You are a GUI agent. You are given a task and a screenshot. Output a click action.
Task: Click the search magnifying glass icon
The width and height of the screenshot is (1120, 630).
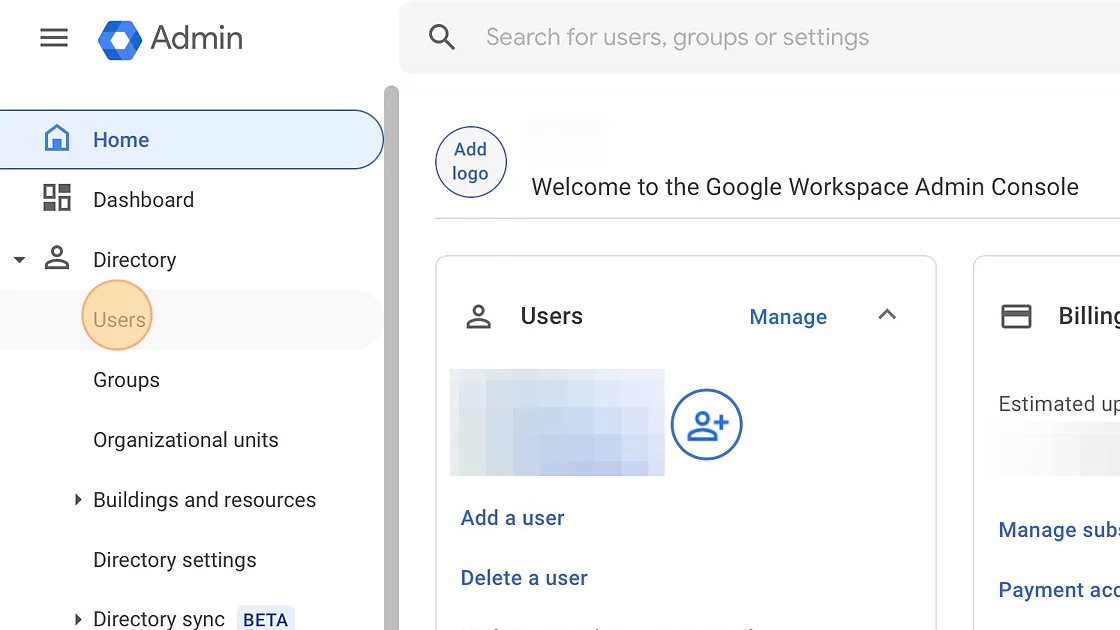(x=441, y=36)
